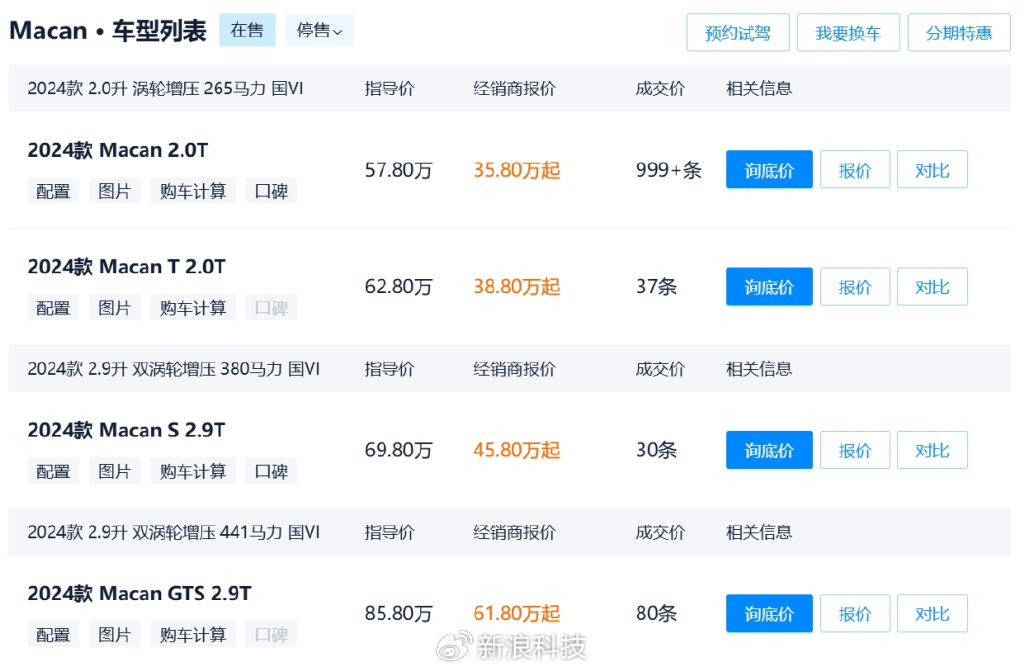Click 报价 for Macan GTS 2.9T

coord(855,614)
